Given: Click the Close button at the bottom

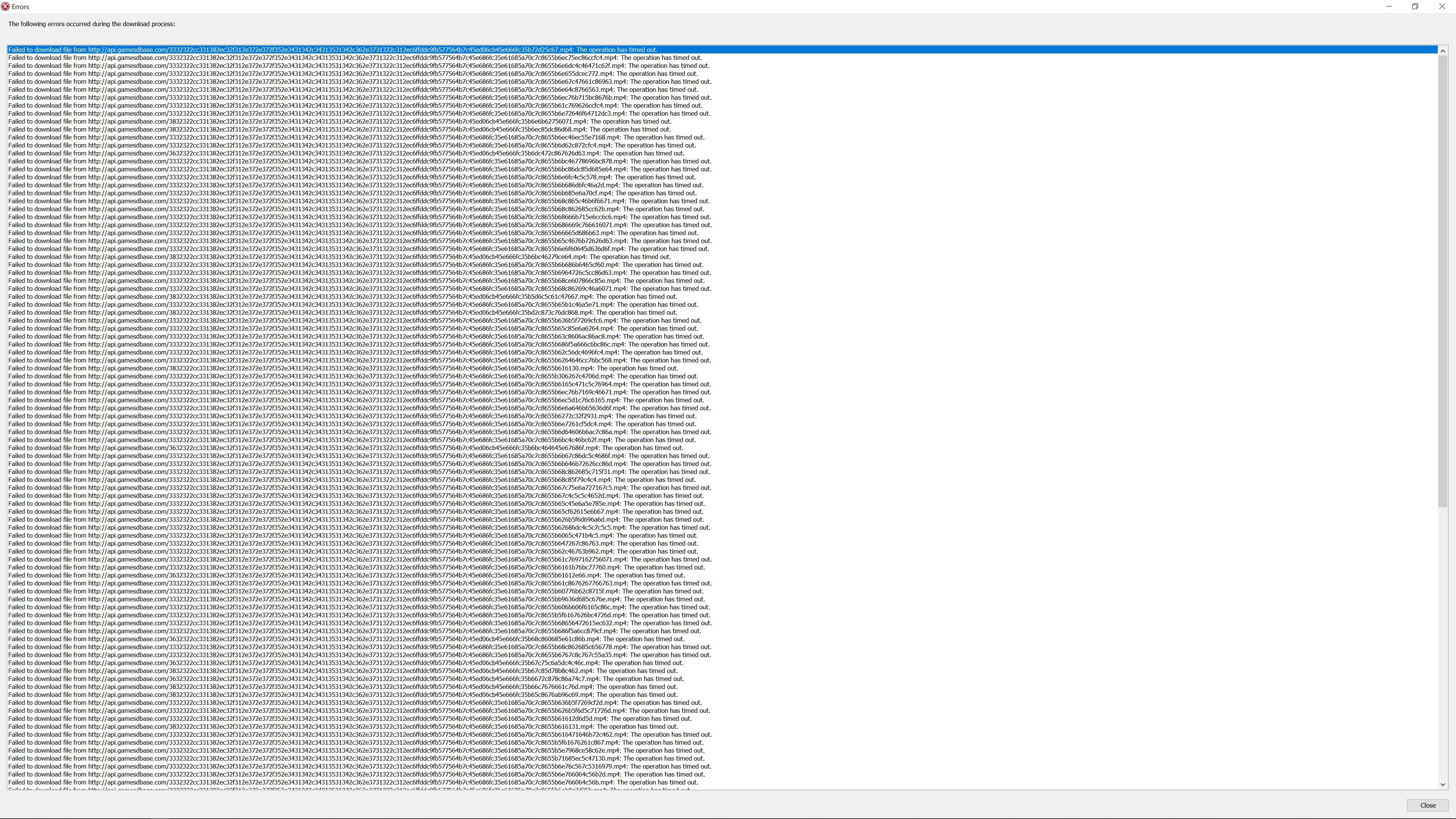Looking at the screenshot, I should [x=1427, y=805].
